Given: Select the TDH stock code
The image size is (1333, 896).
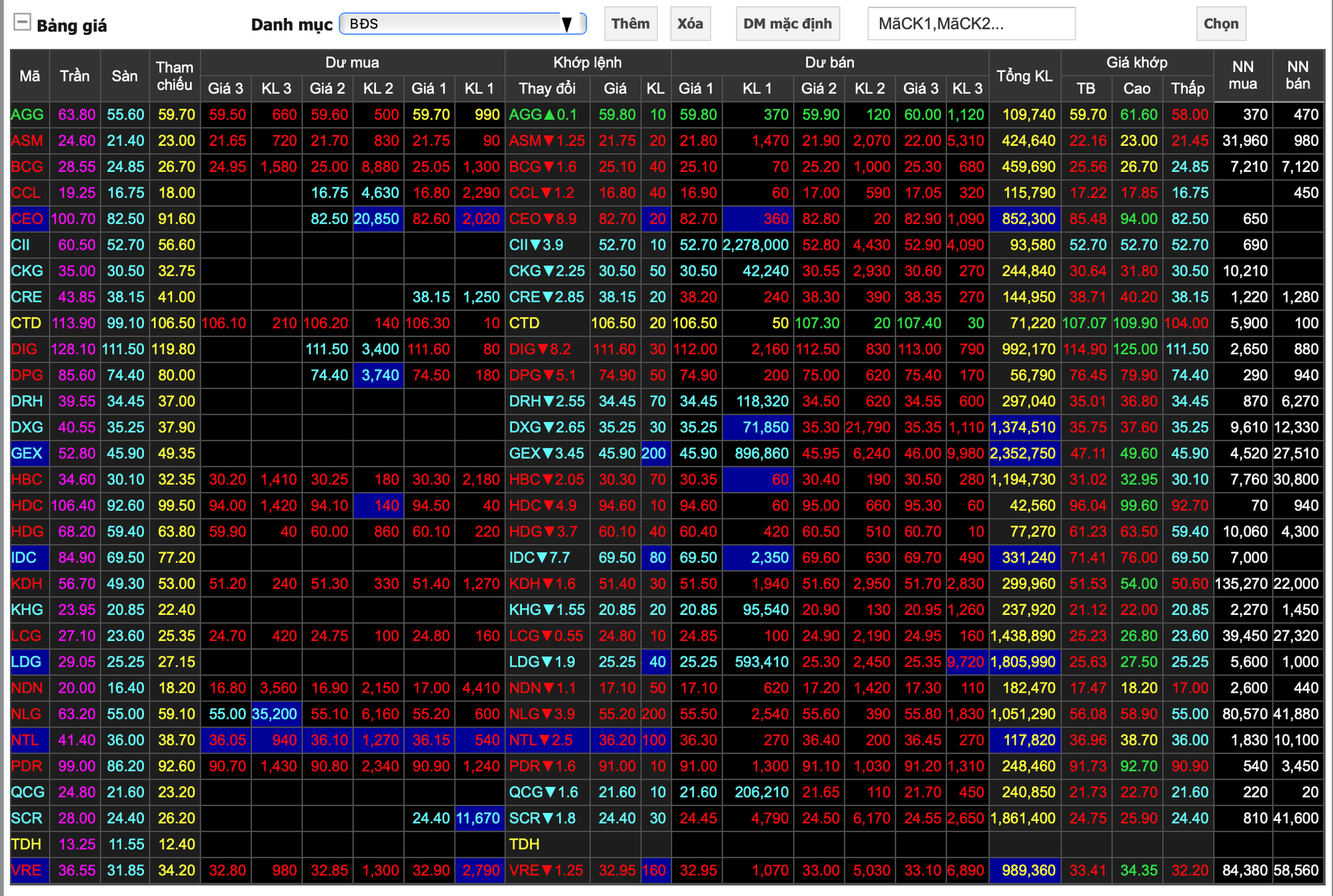Looking at the screenshot, I should coord(27,844).
